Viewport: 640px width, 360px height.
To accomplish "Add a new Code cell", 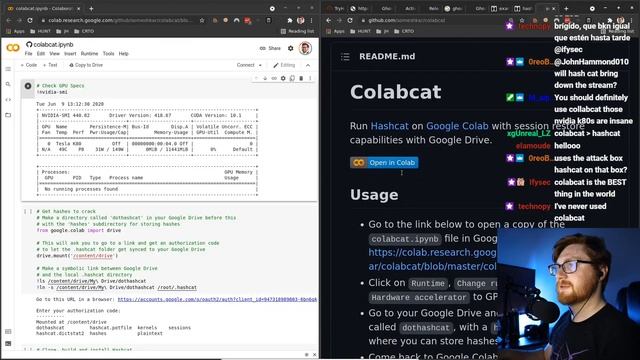I will [29, 65].
